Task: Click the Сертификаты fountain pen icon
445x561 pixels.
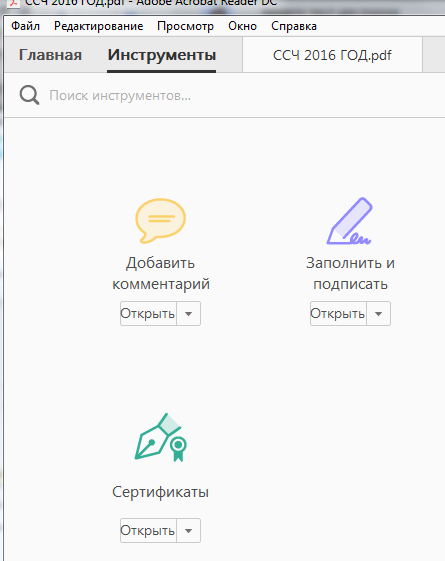Action: tap(161, 437)
